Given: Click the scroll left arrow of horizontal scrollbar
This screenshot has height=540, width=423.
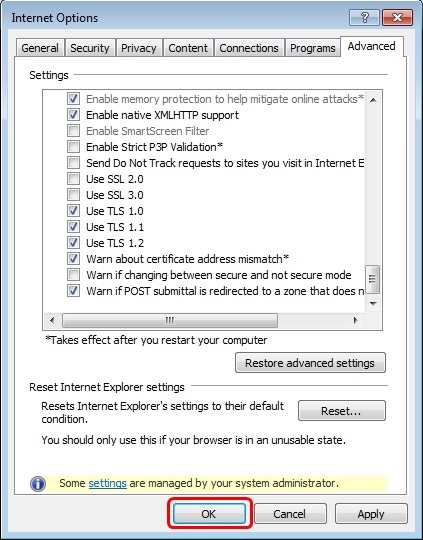Looking at the screenshot, I should pyautogui.click(x=52, y=320).
